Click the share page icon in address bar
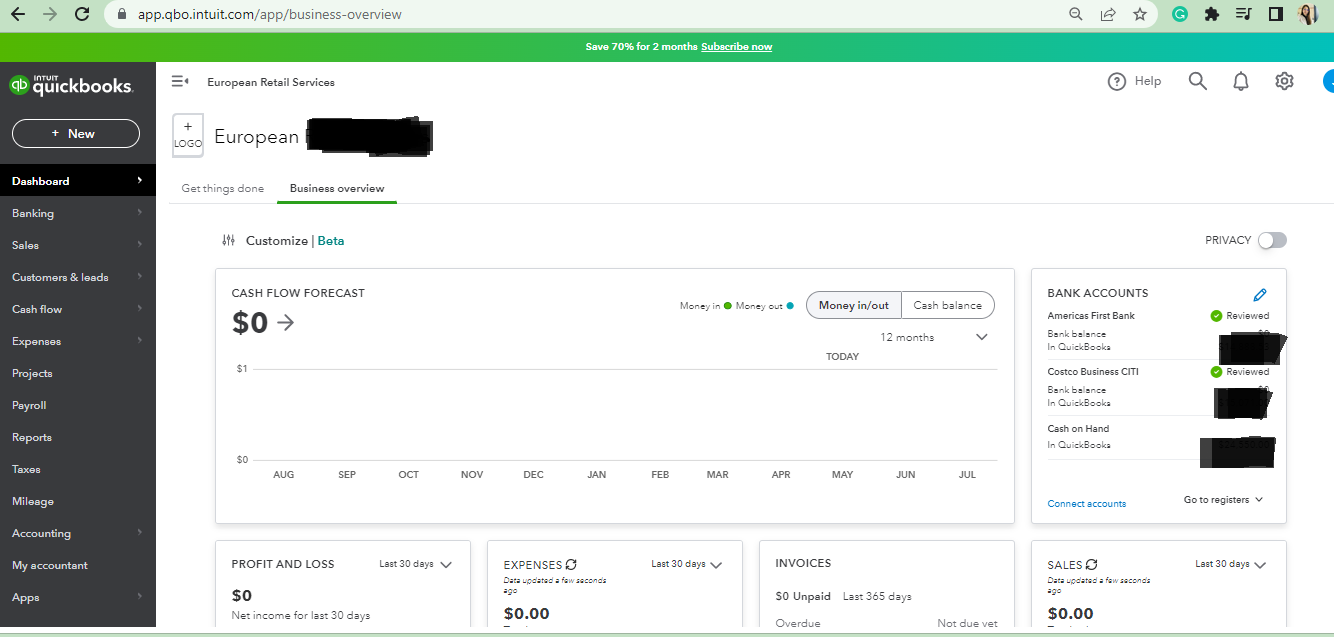The height and width of the screenshot is (637, 1334). [1108, 14]
